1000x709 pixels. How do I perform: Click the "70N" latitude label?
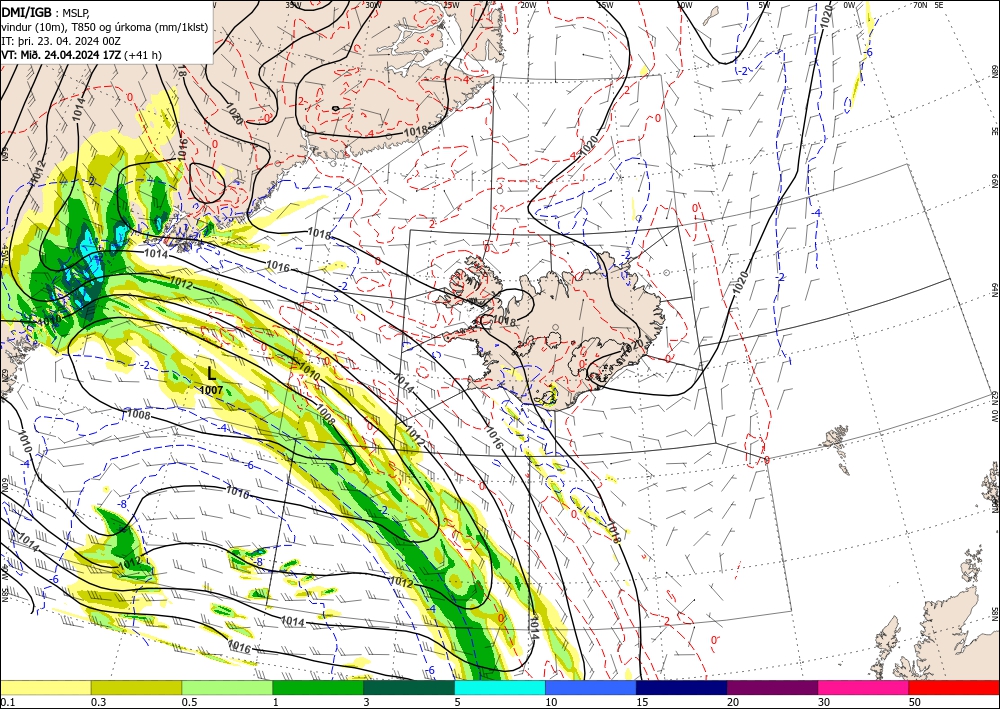coord(920,4)
